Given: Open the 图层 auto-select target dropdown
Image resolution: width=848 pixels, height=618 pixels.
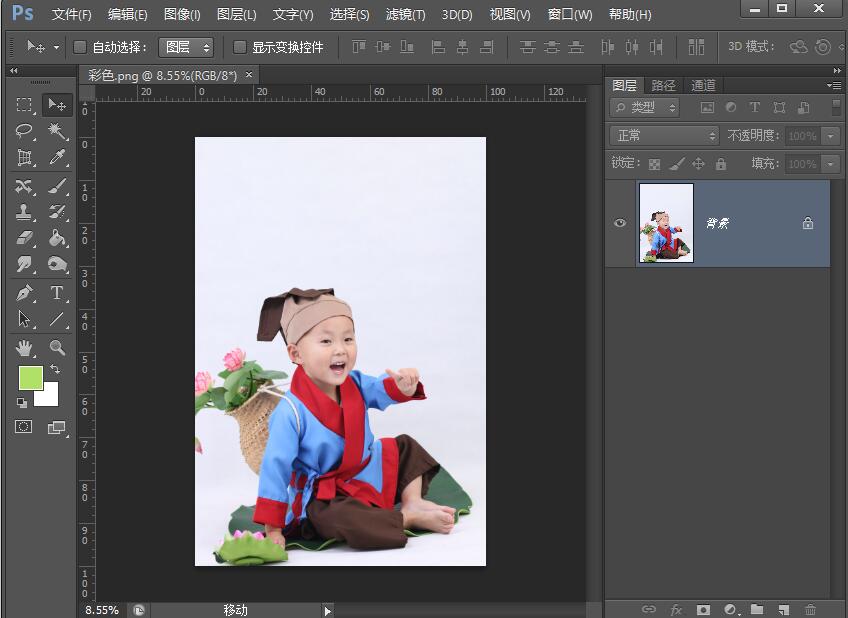Looking at the screenshot, I should pyautogui.click(x=186, y=48).
